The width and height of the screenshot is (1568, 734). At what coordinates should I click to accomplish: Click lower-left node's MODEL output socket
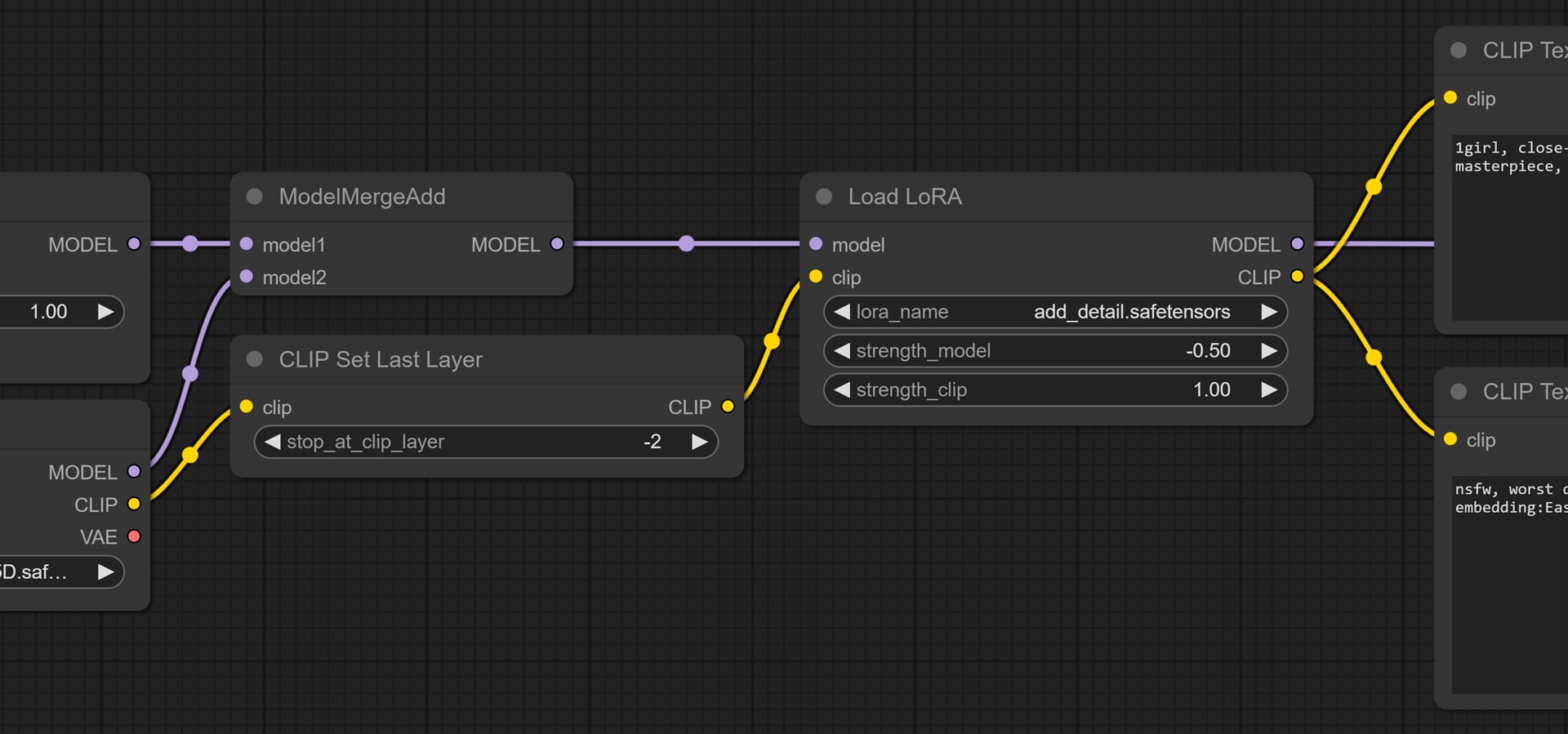tap(134, 472)
